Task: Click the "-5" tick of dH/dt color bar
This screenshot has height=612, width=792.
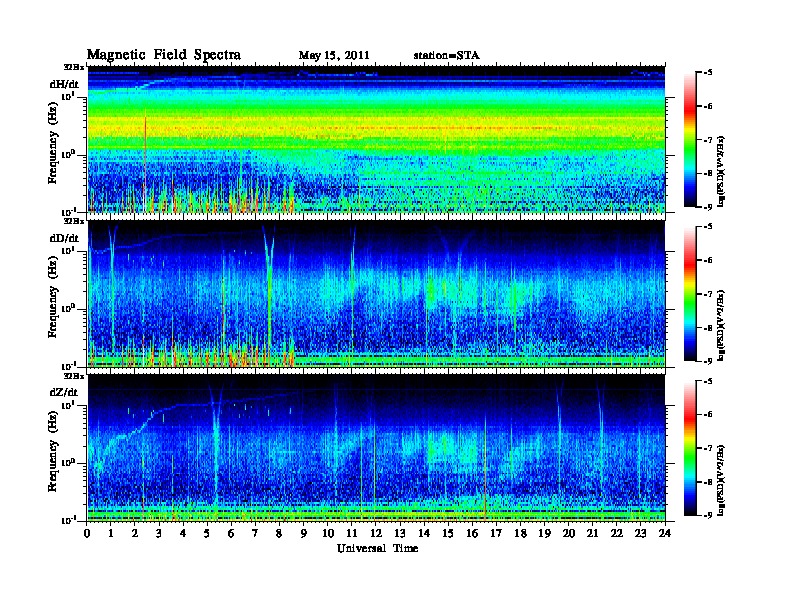Action: click(x=708, y=73)
